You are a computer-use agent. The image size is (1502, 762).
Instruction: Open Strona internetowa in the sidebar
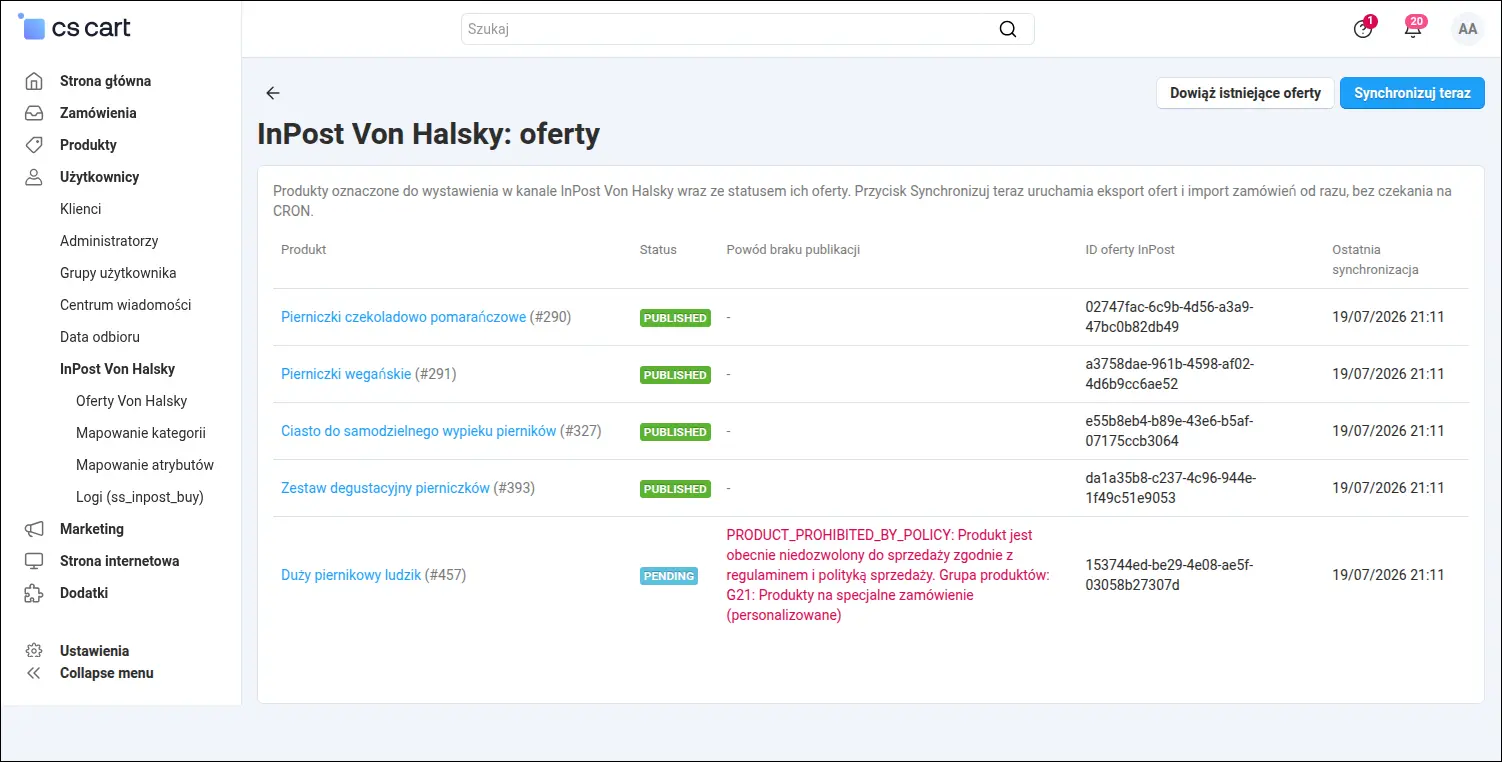coord(119,561)
